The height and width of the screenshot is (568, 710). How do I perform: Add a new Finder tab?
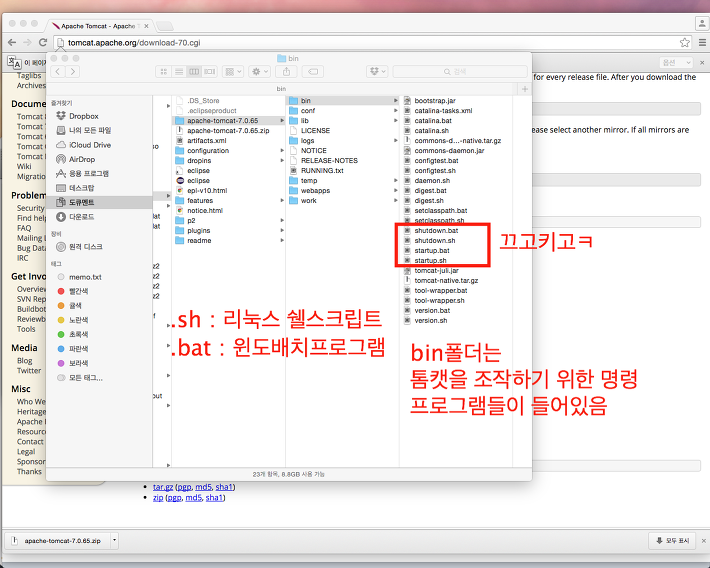[x=525, y=89]
